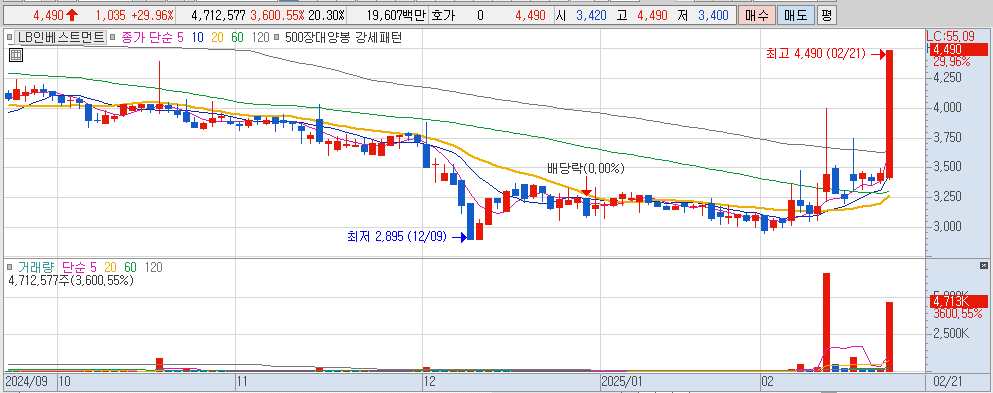
Task: Click the 4,712,577주(3,600.55%) volume readout
Action: tap(71, 280)
